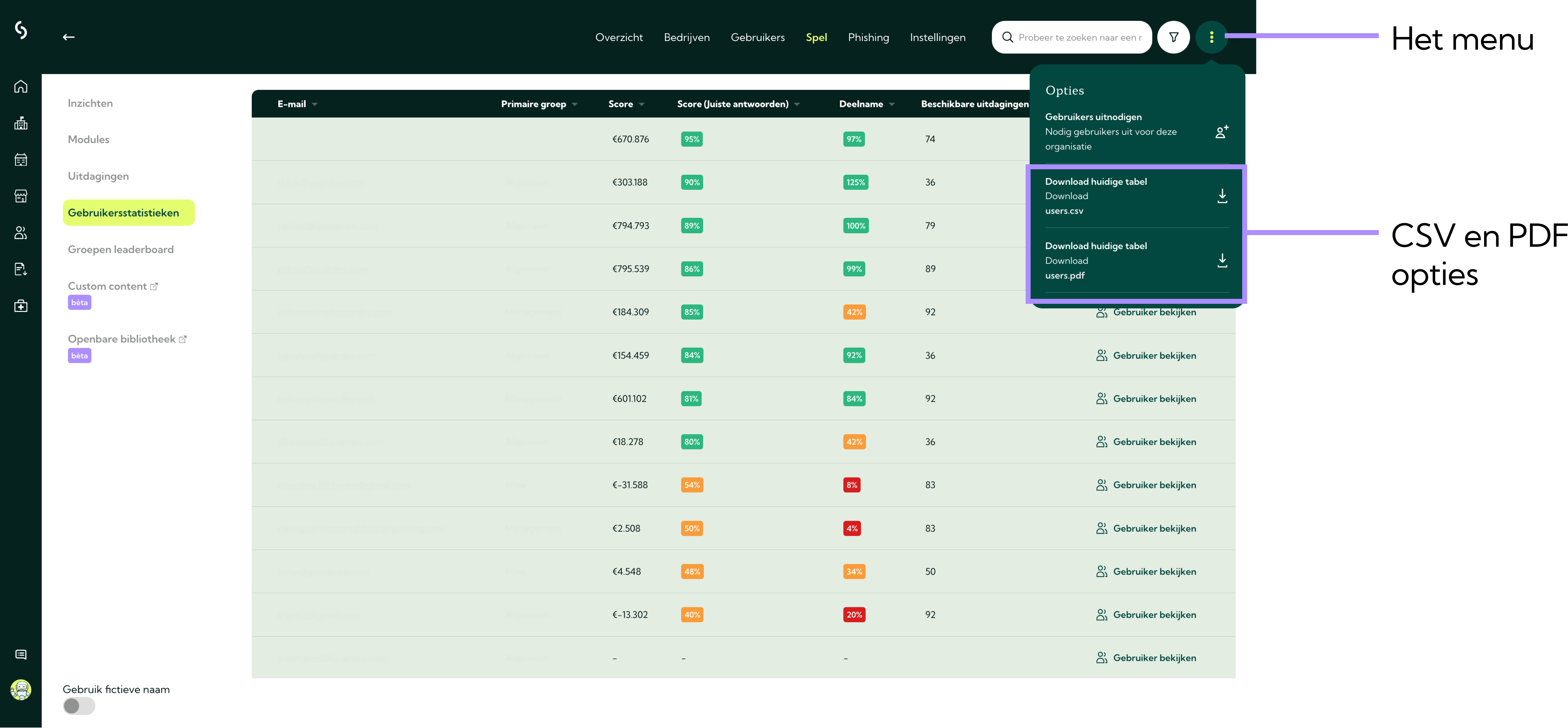Open Custom content link
The height and width of the screenshot is (728, 1568).
(x=107, y=286)
